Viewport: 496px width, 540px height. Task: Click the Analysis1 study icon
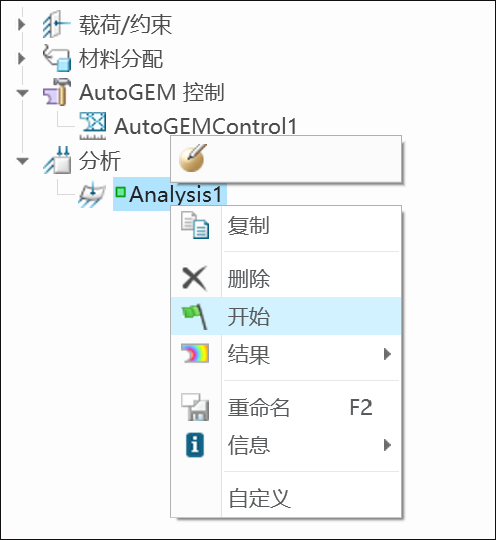[x=92, y=194]
